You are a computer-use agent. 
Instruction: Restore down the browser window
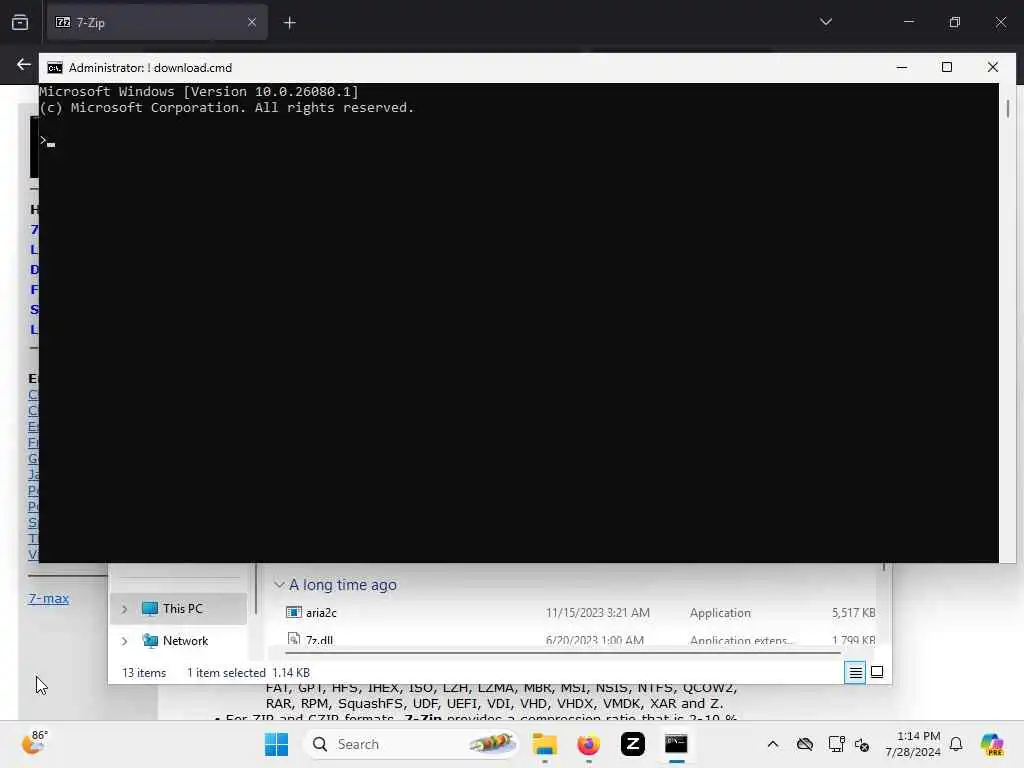point(955,22)
